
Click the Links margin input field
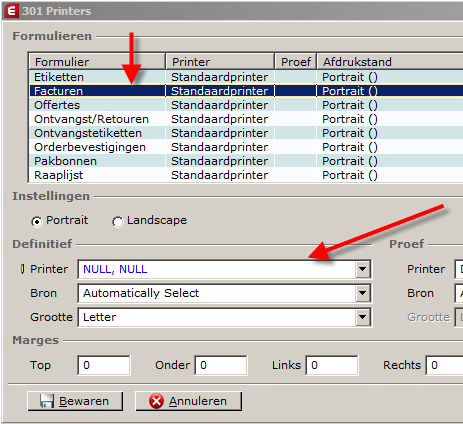332,365
